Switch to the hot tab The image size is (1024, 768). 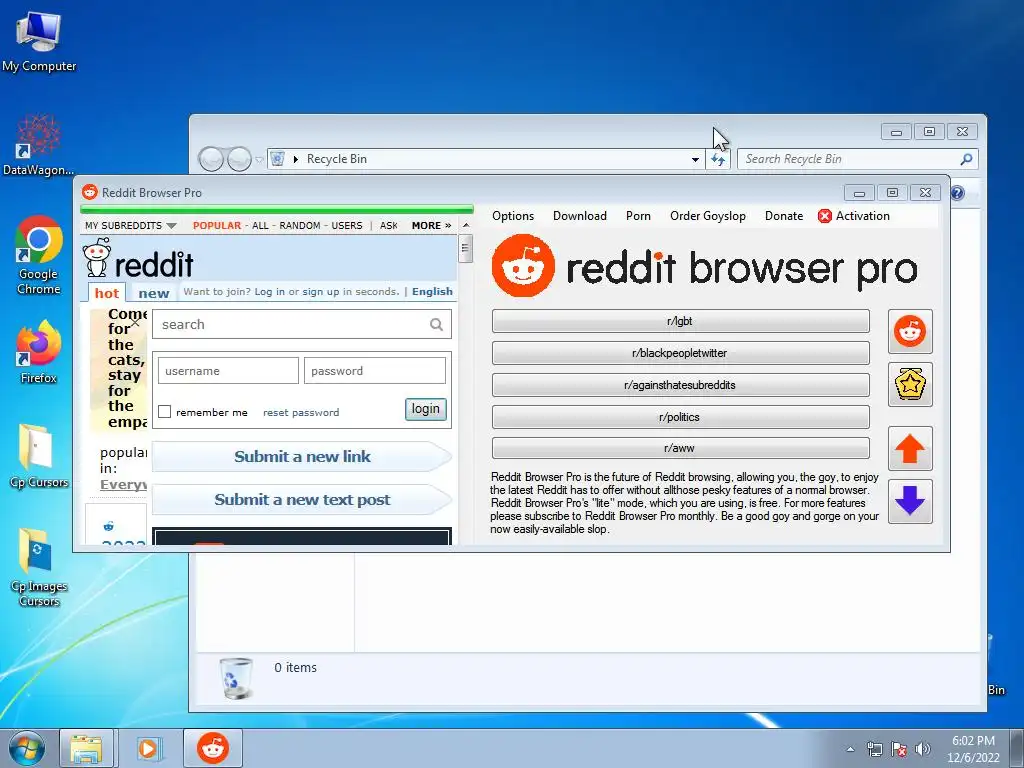click(106, 293)
